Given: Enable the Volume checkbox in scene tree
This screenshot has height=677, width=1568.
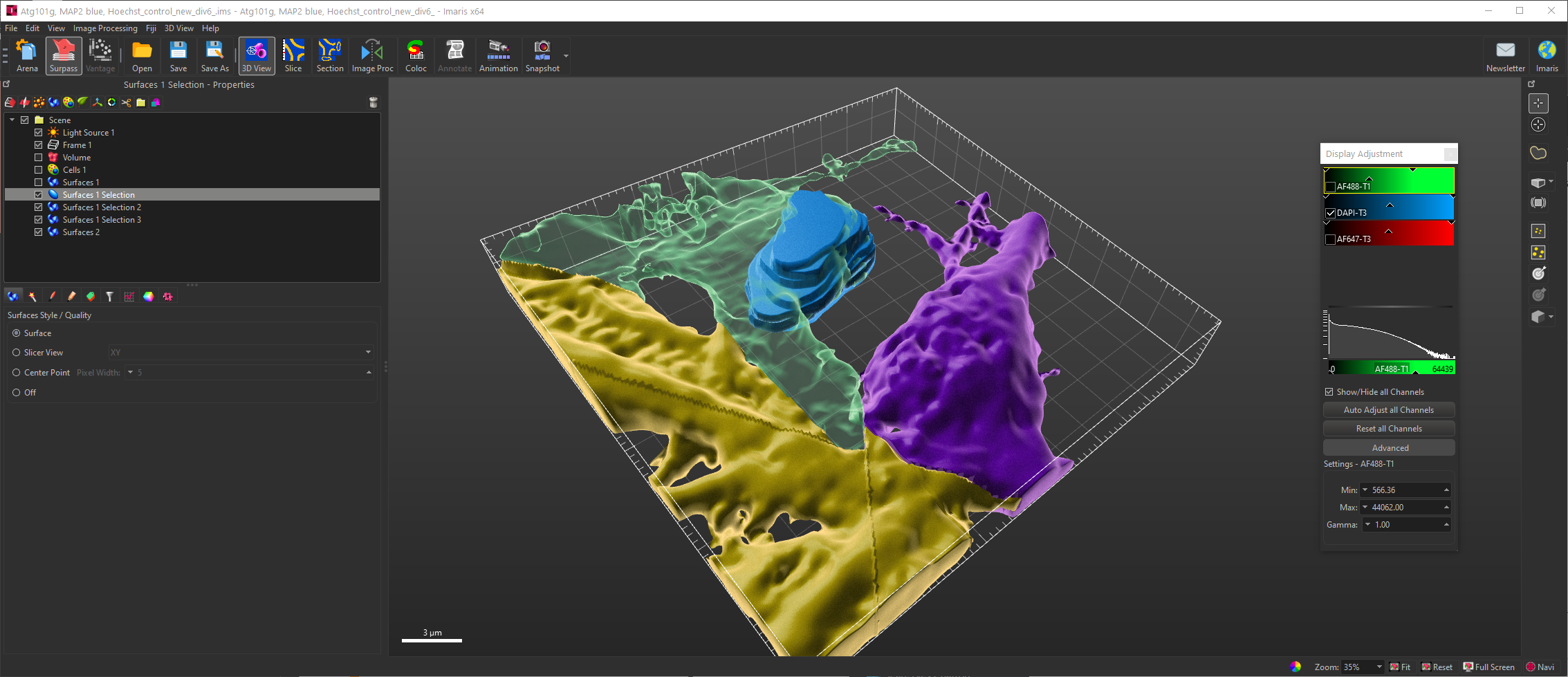Looking at the screenshot, I should coord(39,158).
